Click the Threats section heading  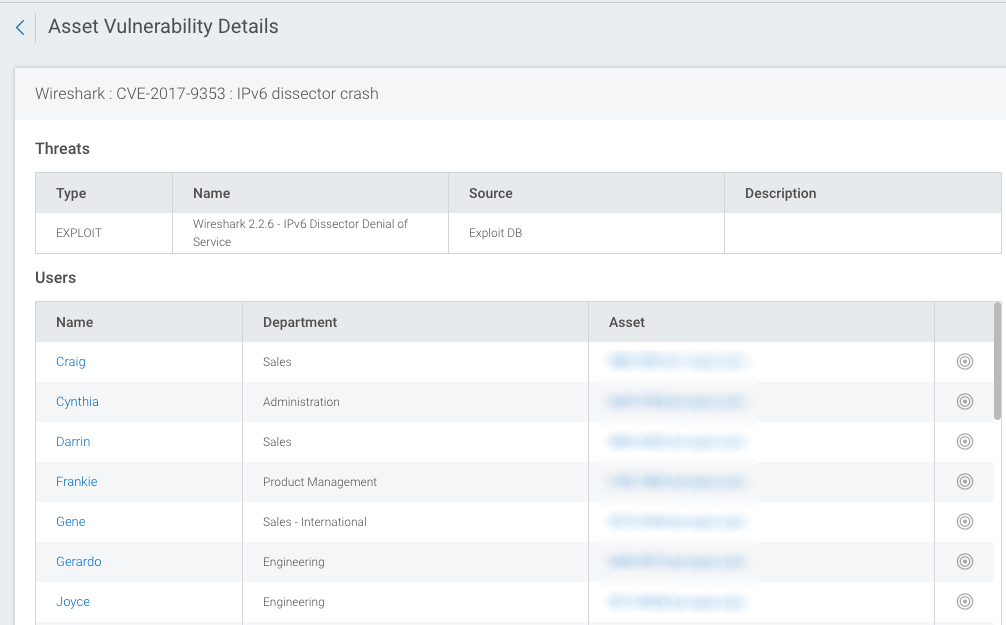pos(62,149)
